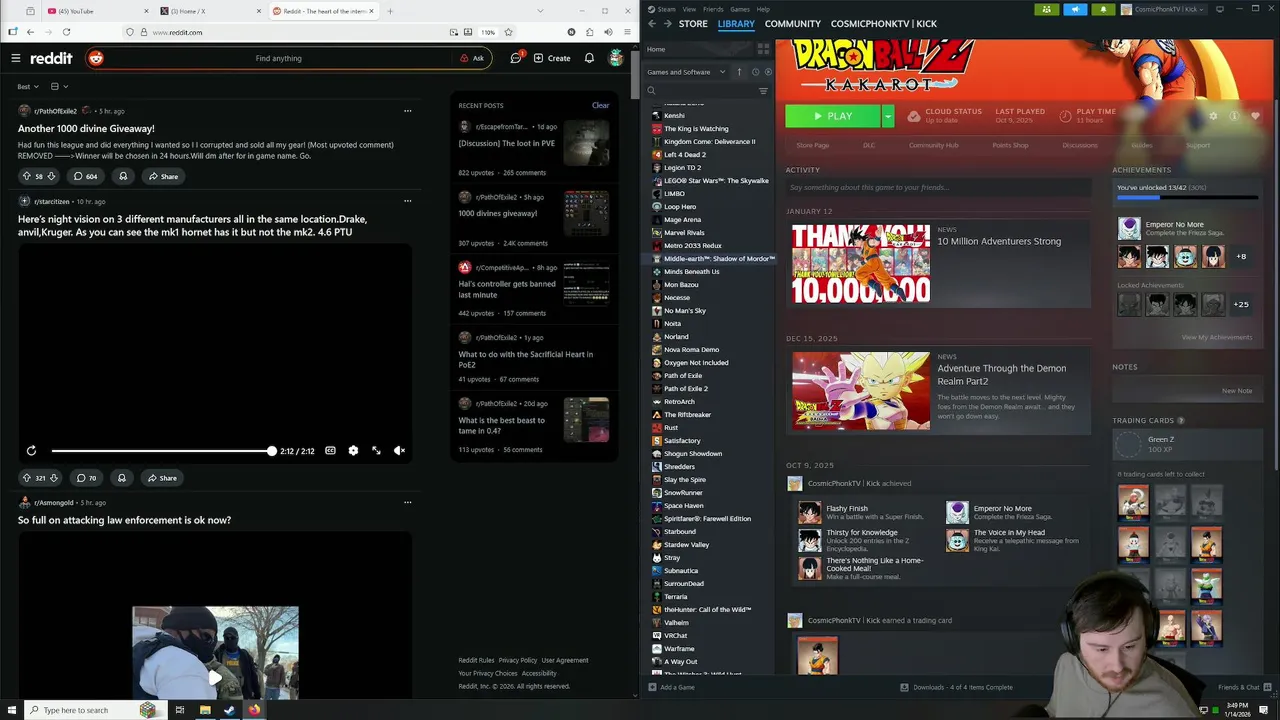The width and height of the screenshot is (1280, 720).
Task: Bookmark this page with the star icon
Action: tap(509, 32)
